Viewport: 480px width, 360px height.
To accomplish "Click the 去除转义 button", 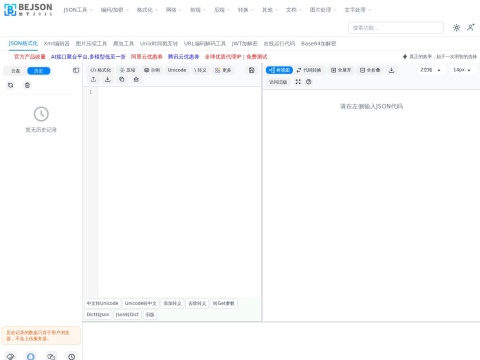I will point(197,303).
